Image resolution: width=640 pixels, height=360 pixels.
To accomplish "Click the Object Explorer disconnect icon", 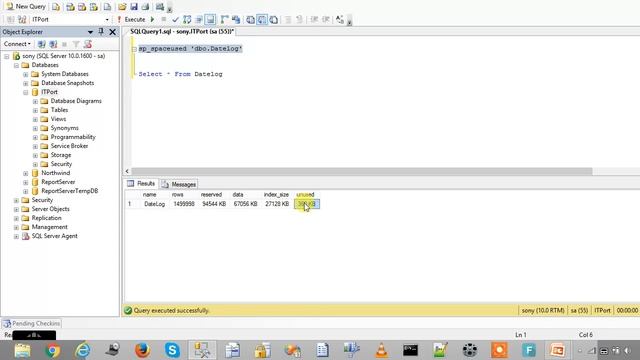I will coord(53,44).
